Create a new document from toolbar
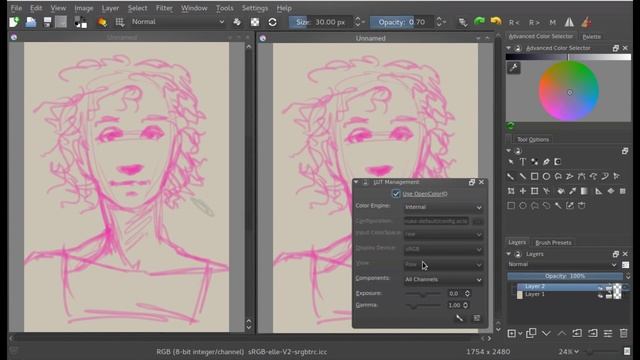Screen dimensions: 640x360 click(14, 22)
